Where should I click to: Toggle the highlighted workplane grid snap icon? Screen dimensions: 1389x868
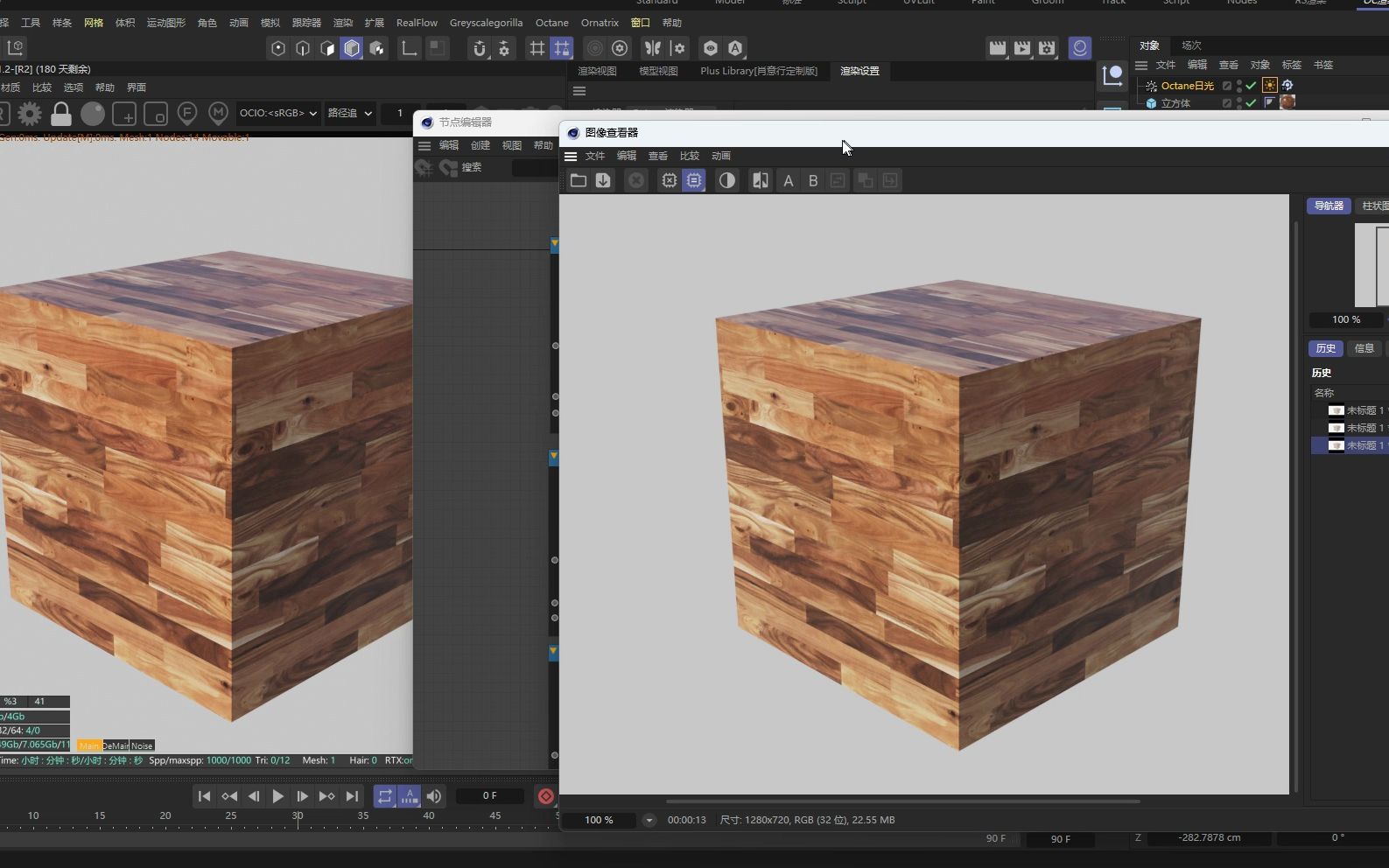click(x=562, y=48)
